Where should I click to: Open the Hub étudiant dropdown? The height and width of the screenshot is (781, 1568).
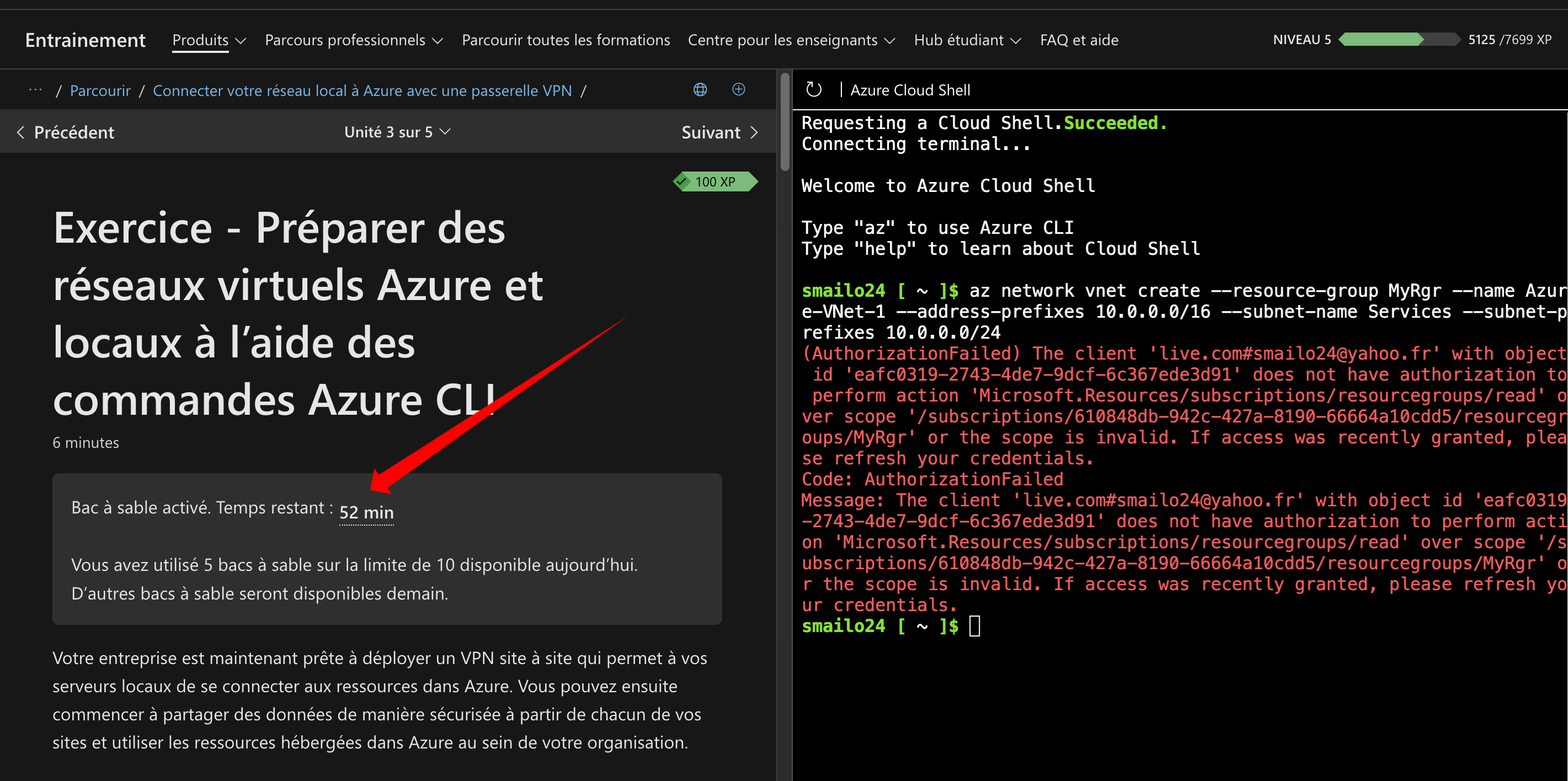coord(967,40)
